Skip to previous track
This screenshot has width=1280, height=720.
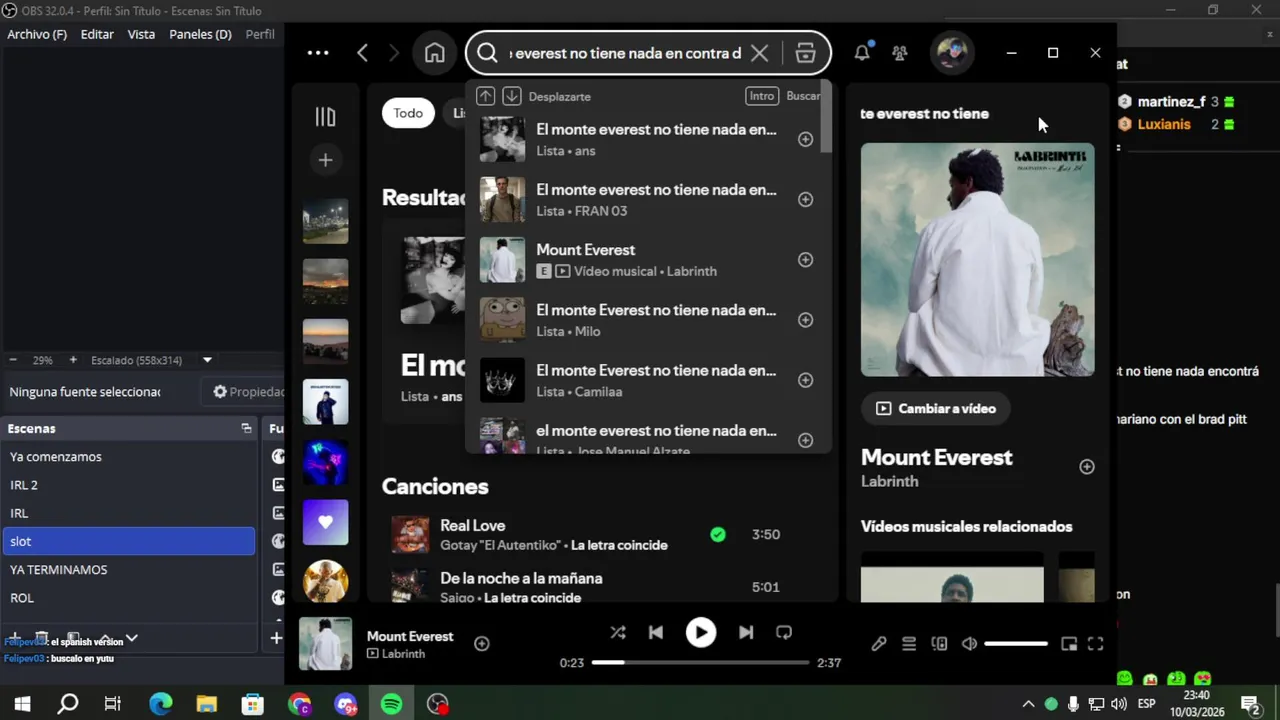click(x=656, y=632)
